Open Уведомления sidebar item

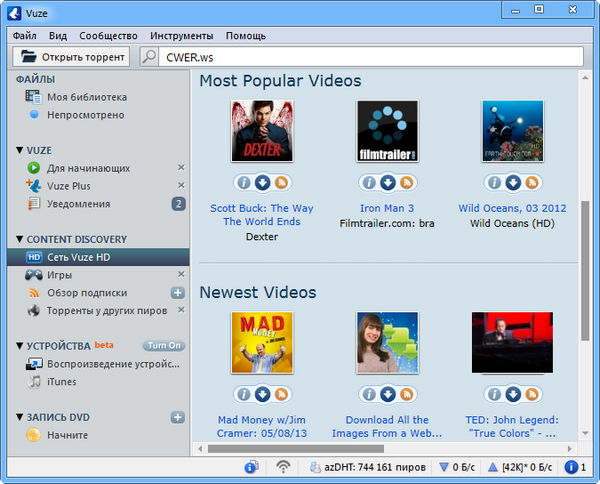pos(78,204)
